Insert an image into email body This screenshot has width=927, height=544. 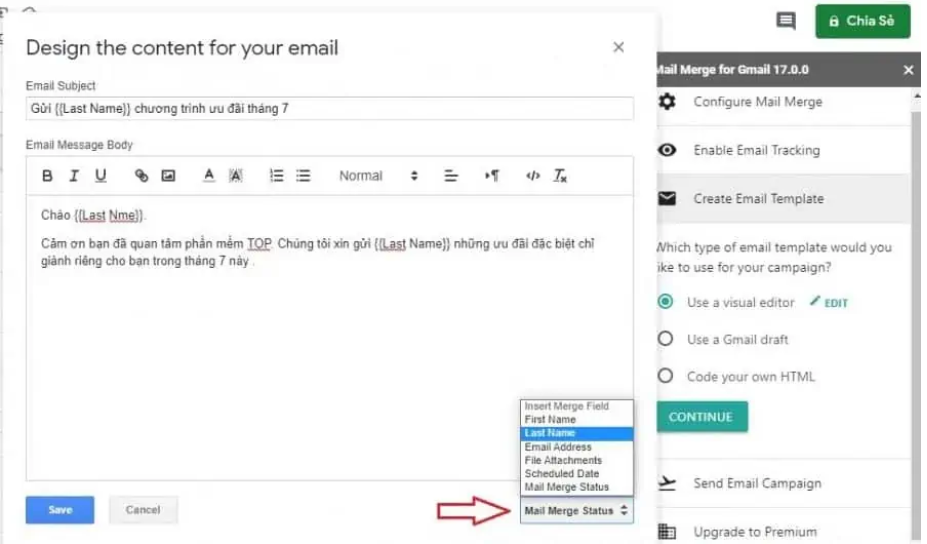[x=168, y=176]
